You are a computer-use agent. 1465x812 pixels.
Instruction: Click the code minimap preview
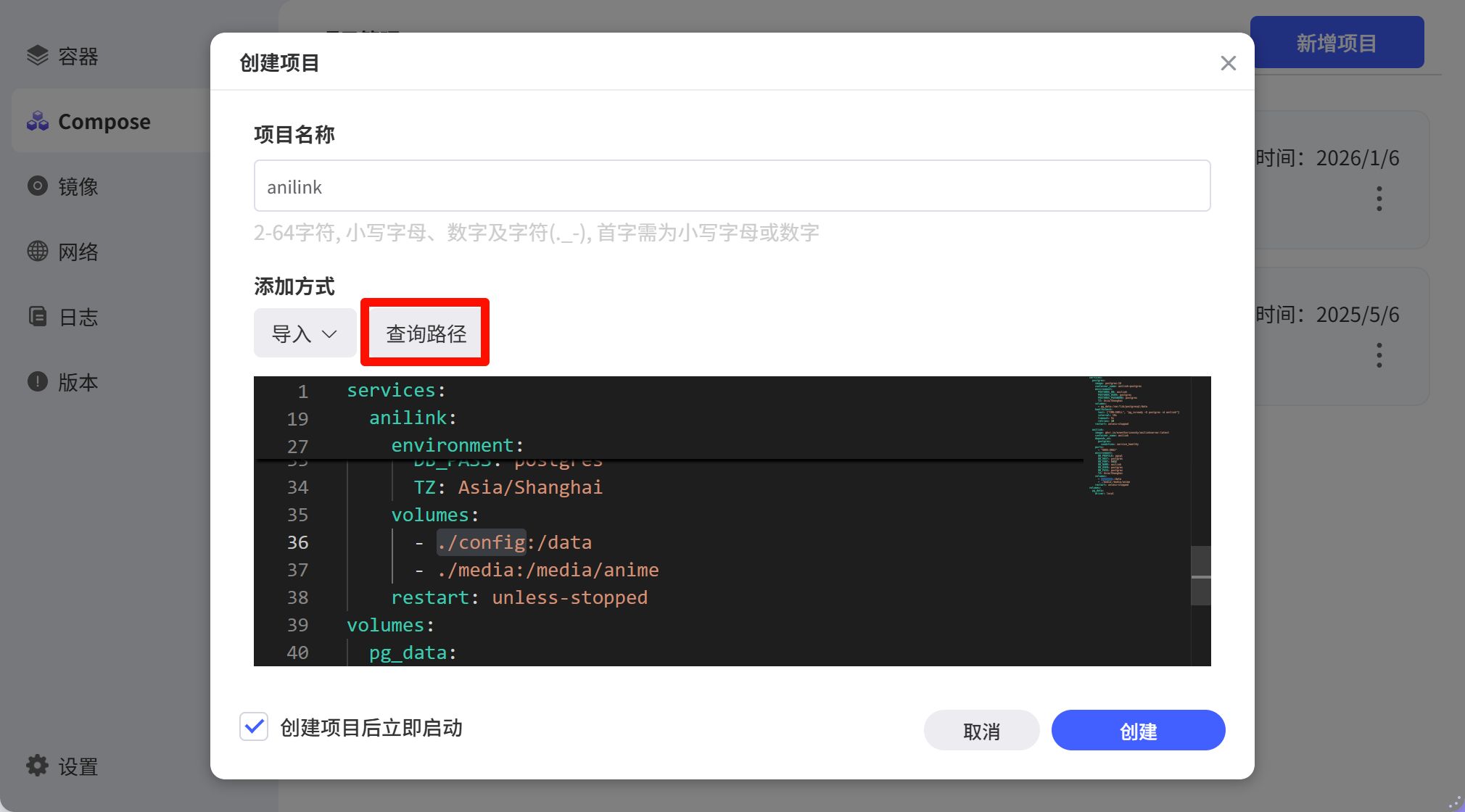1136,436
